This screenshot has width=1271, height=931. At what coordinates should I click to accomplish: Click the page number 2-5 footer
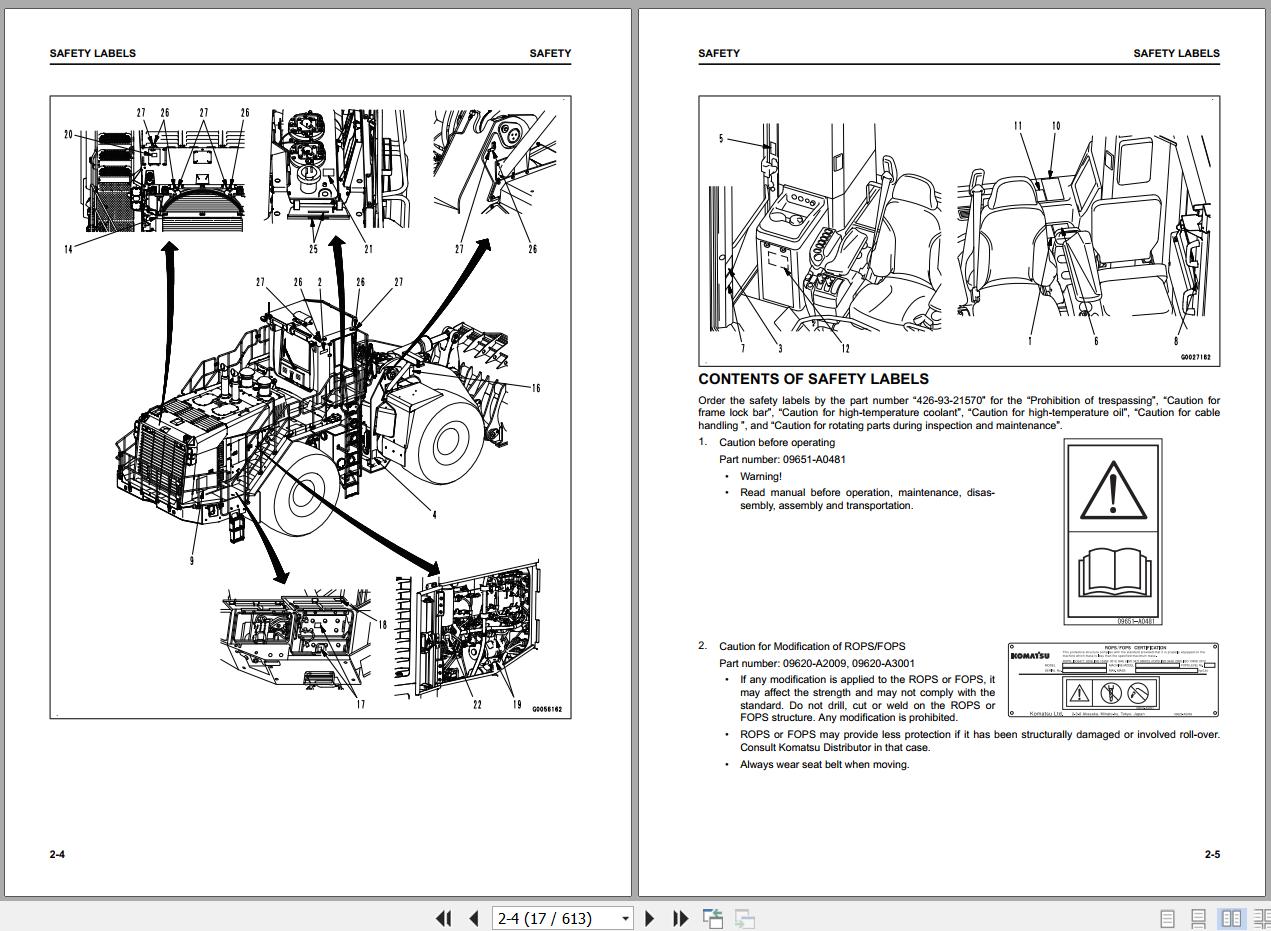coord(1211,854)
